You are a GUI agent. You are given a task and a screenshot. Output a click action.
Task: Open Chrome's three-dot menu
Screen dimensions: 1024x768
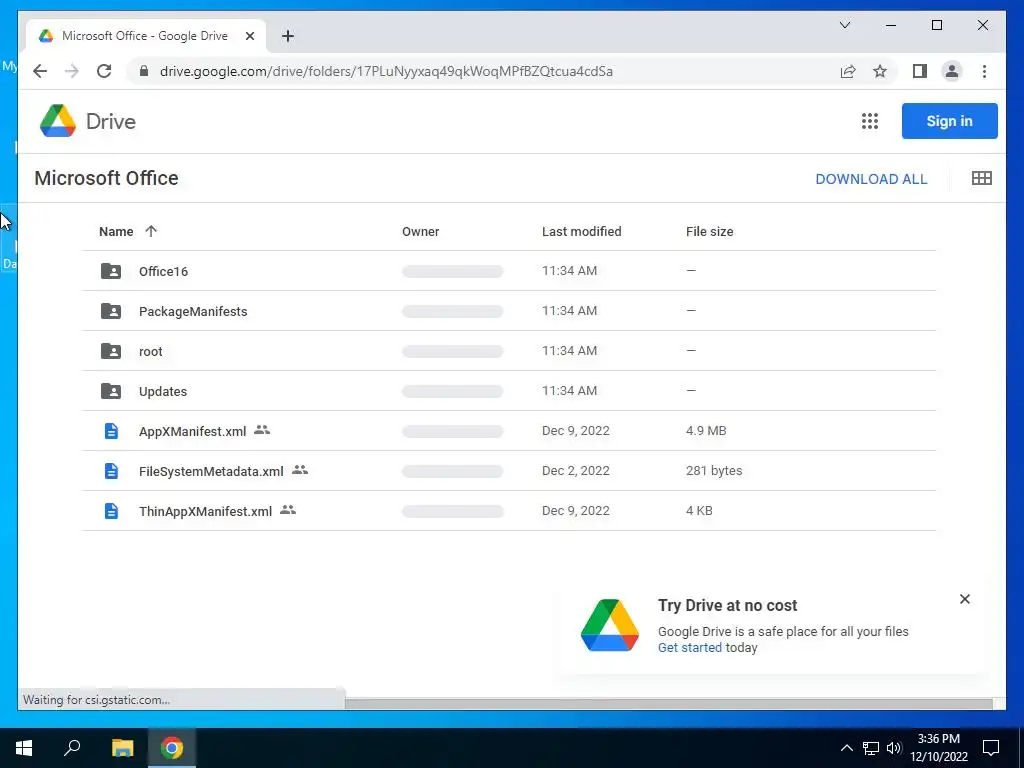pos(984,71)
